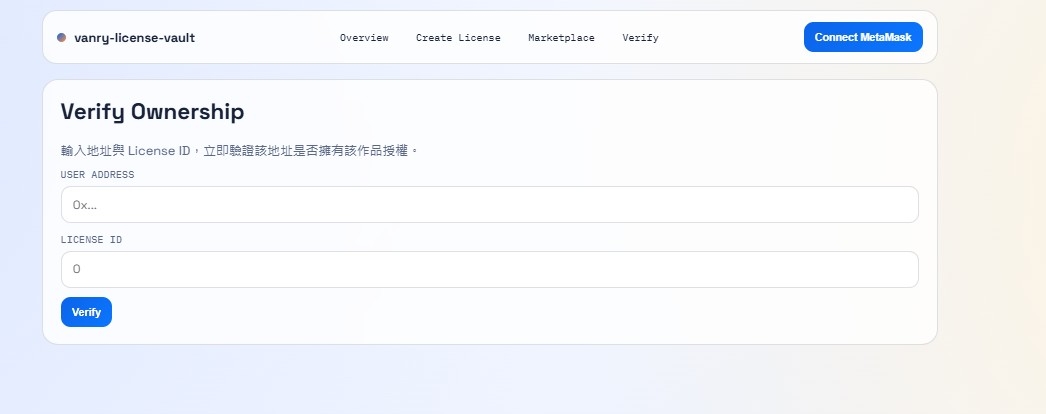Select the Verify item in top navigation
Image resolution: width=1046 pixels, height=414 pixels.
(x=640, y=38)
